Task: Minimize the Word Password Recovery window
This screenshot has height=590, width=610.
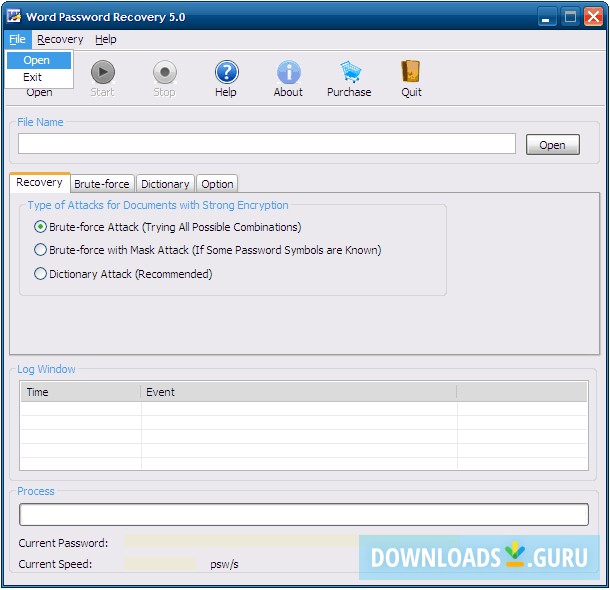Action: click(546, 17)
